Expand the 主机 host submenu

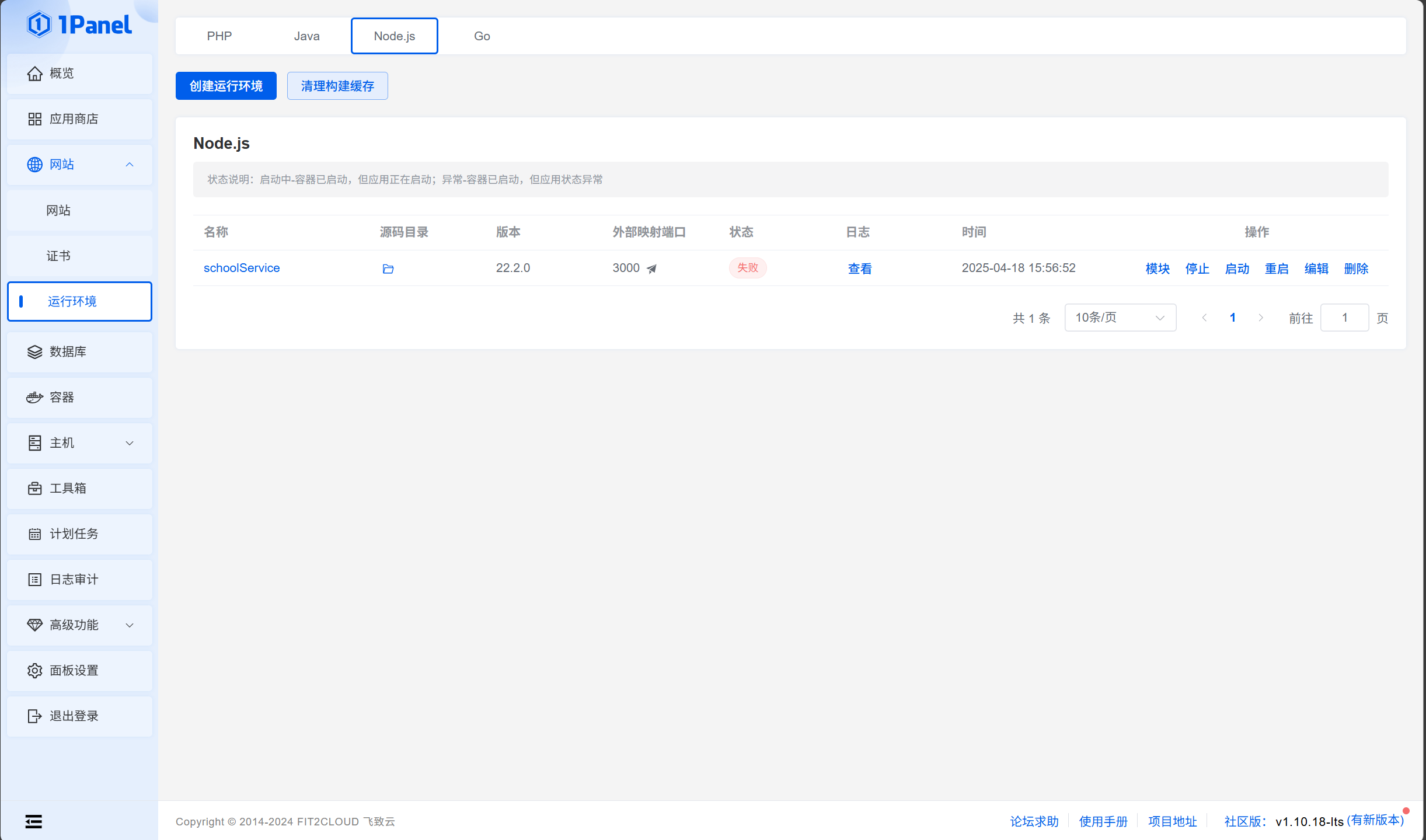click(130, 443)
